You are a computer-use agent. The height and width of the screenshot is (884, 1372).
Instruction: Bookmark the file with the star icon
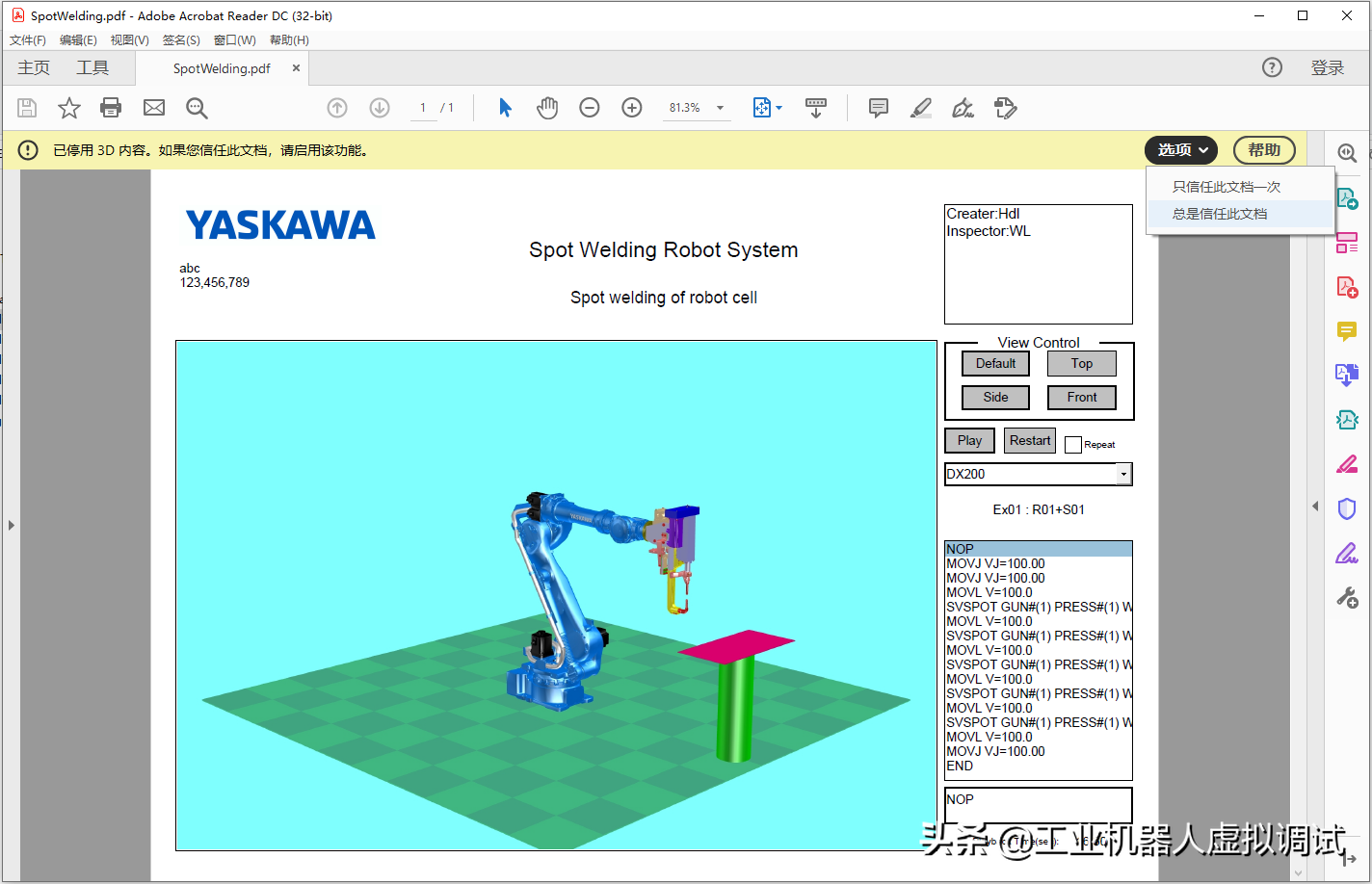[x=69, y=108]
